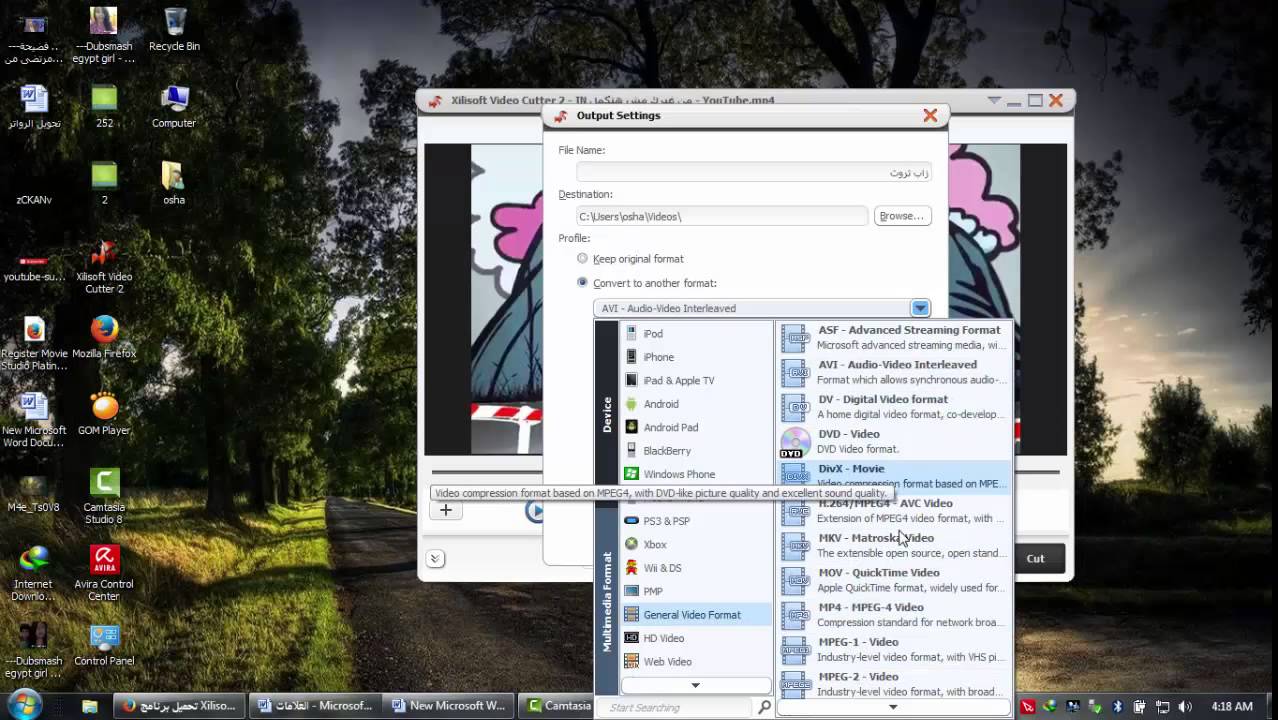1278x720 pixels.
Task: Select MPEG-1 - Video format icon
Action: pos(795,650)
